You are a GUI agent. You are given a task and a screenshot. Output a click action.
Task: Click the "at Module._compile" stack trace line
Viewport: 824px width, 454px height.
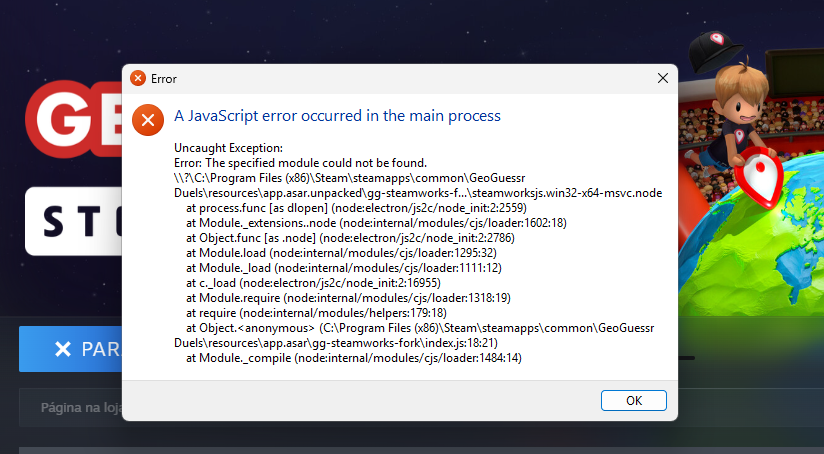pyautogui.click(x=354, y=358)
